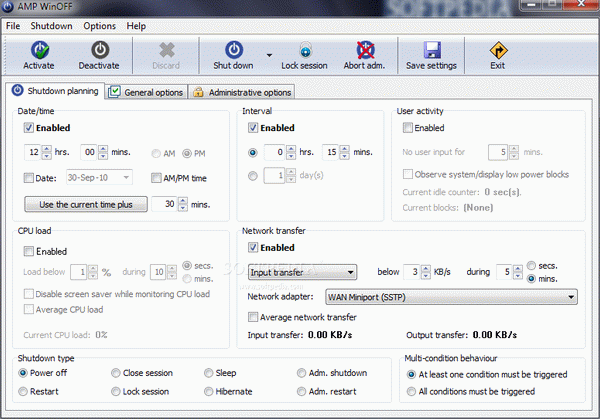
Task: Click the Network during field showing 5
Action: pyautogui.click(x=504, y=272)
